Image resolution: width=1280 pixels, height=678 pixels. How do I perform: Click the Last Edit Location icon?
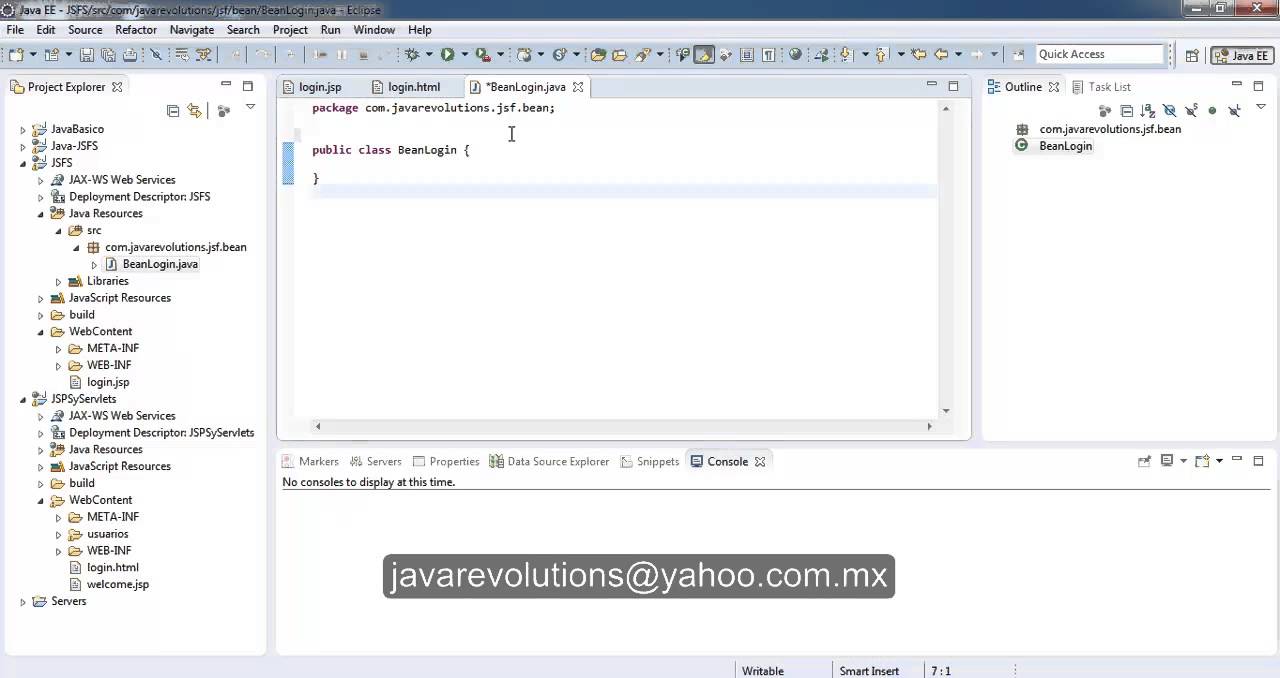point(918,55)
